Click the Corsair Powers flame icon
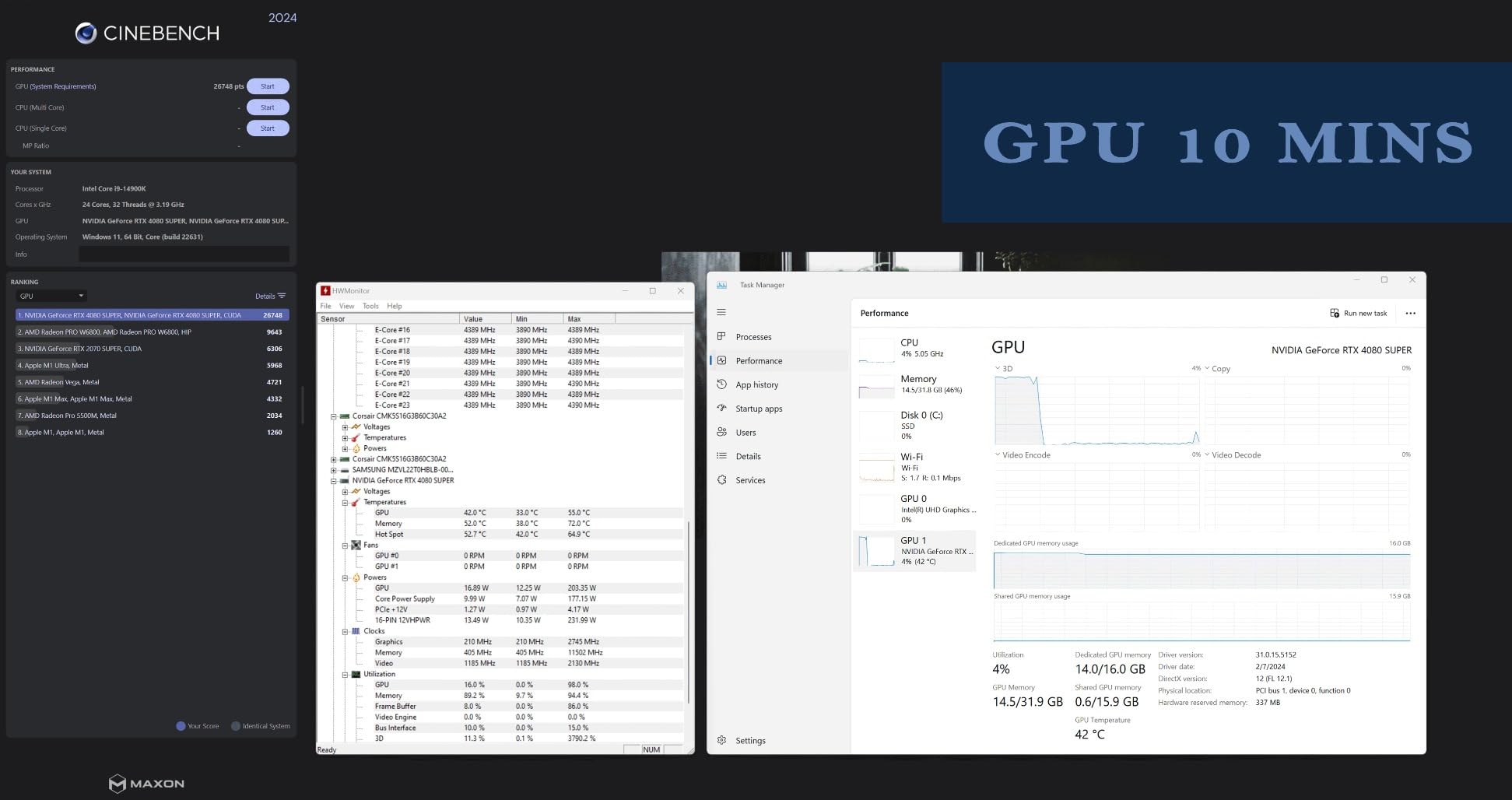Viewport: 1512px width, 800px height. (356, 448)
